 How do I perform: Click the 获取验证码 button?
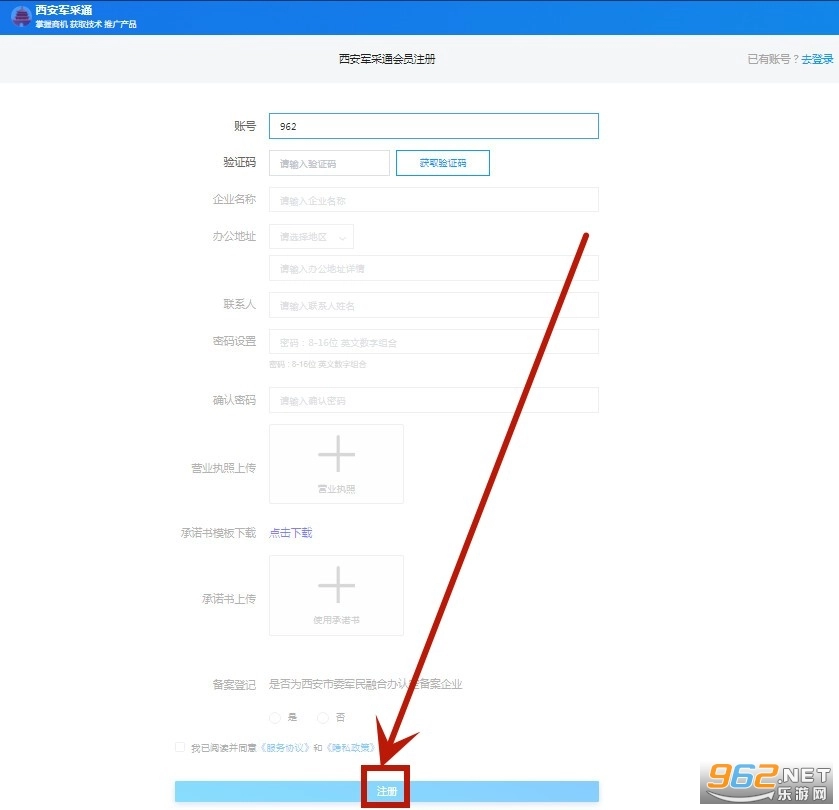(442, 163)
